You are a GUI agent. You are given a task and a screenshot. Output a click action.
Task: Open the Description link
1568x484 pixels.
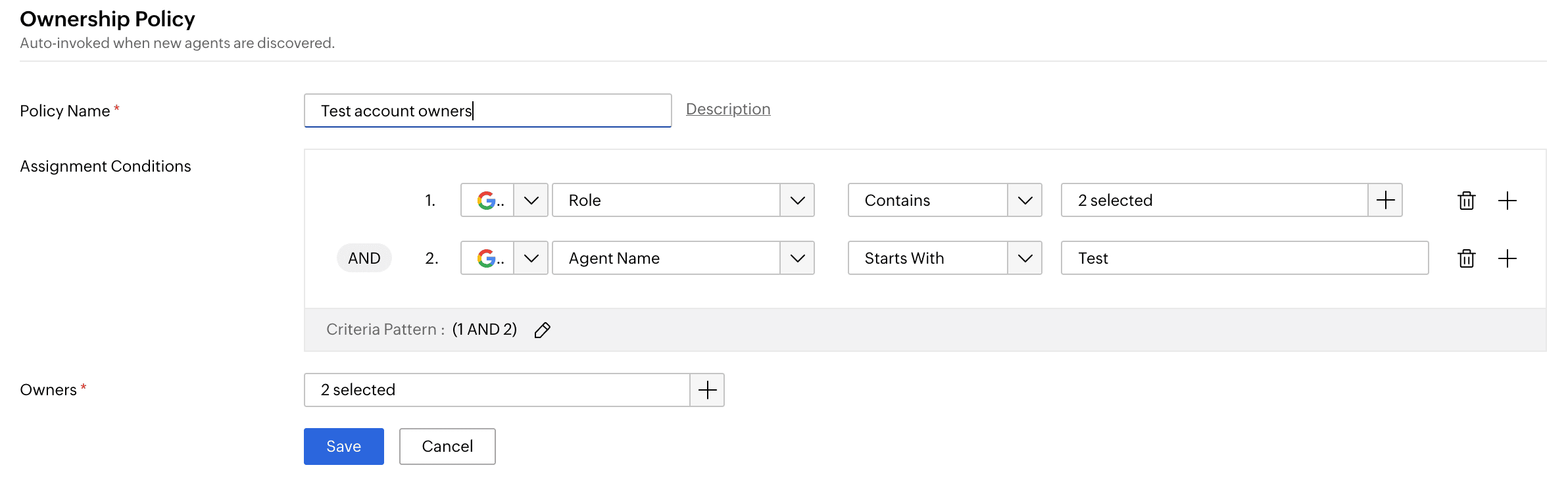tap(728, 109)
